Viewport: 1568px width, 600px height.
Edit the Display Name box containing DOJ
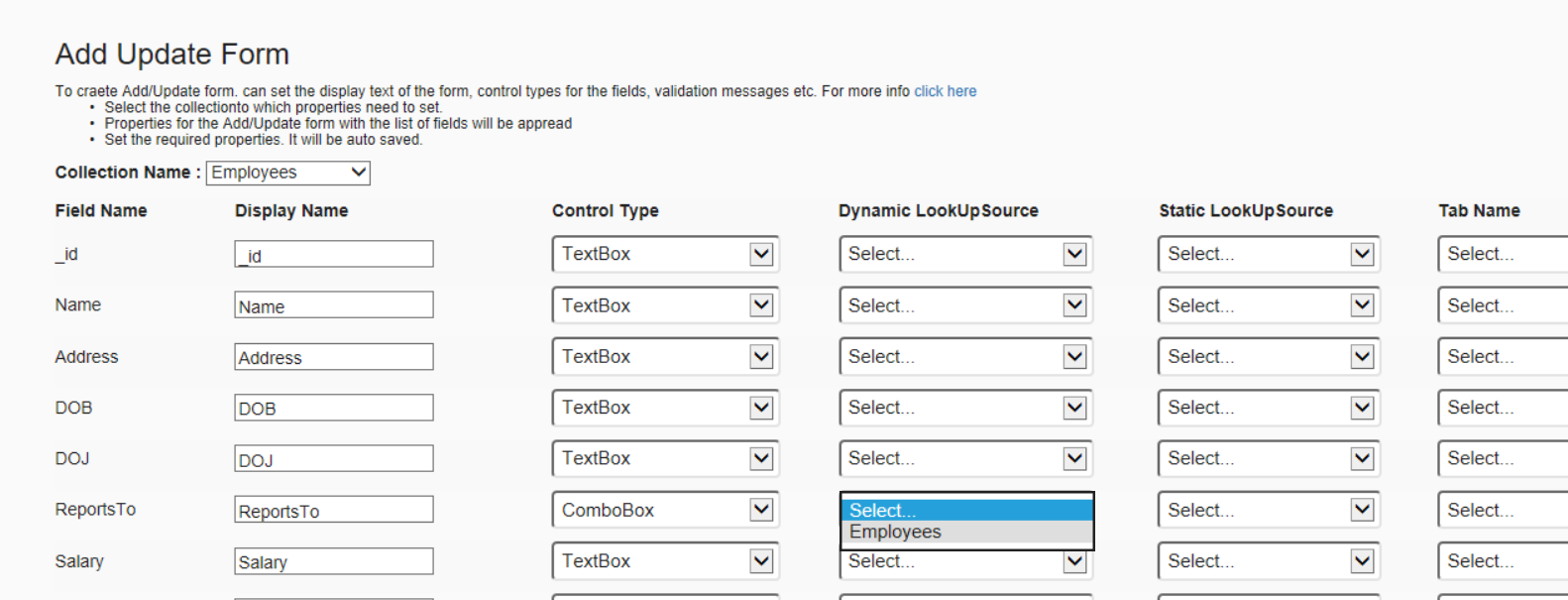point(334,458)
